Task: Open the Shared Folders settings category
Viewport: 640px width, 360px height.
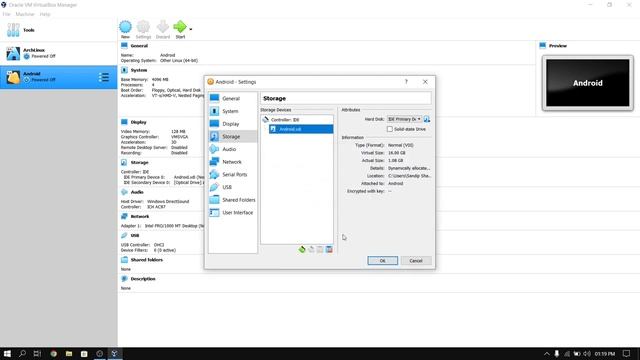Action: click(x=233, y=200)
